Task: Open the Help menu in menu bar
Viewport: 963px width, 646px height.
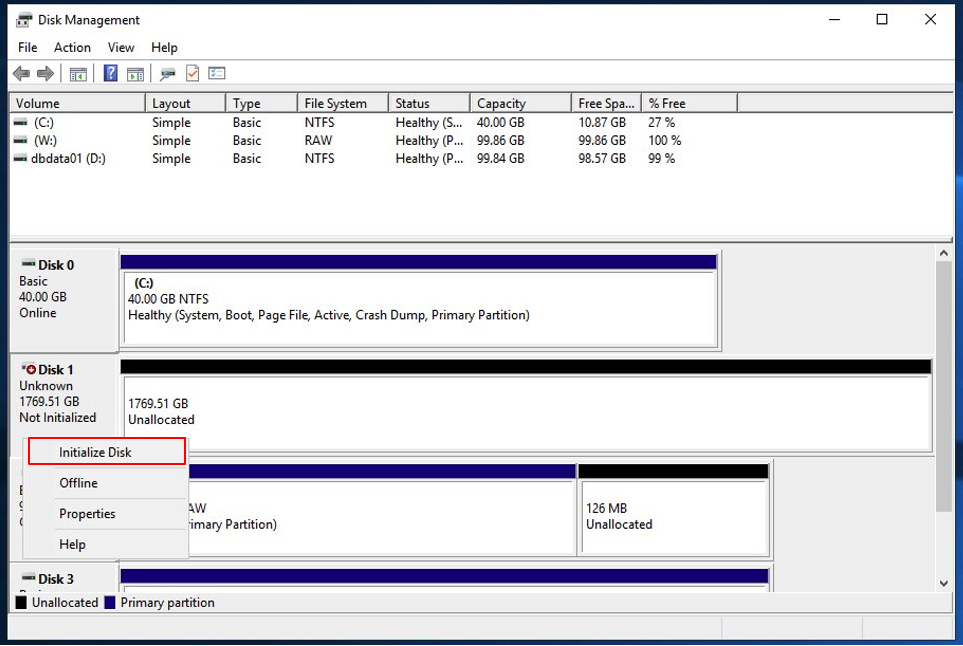Action: [164, 48]
